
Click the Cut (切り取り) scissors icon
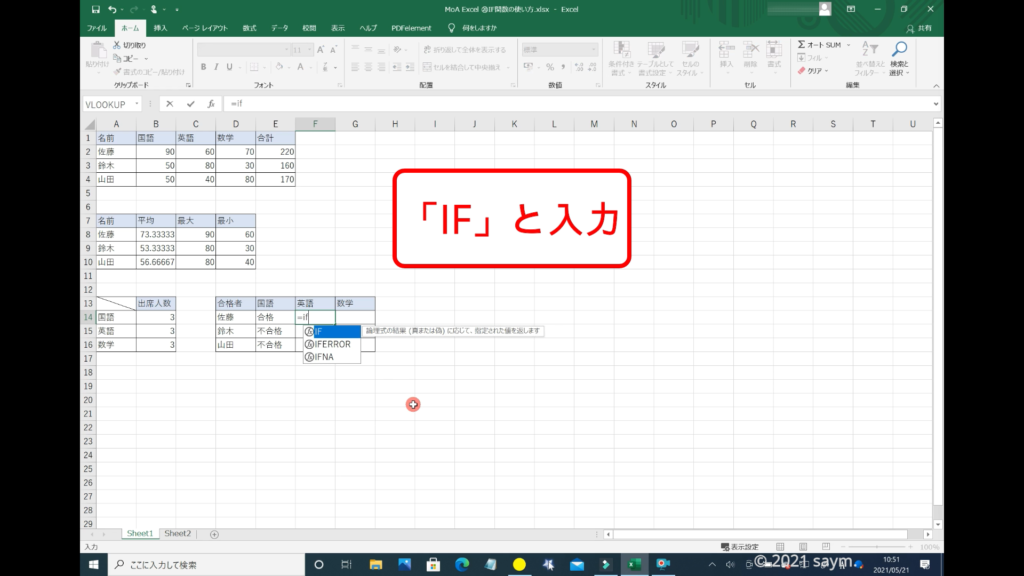(116, 45)
